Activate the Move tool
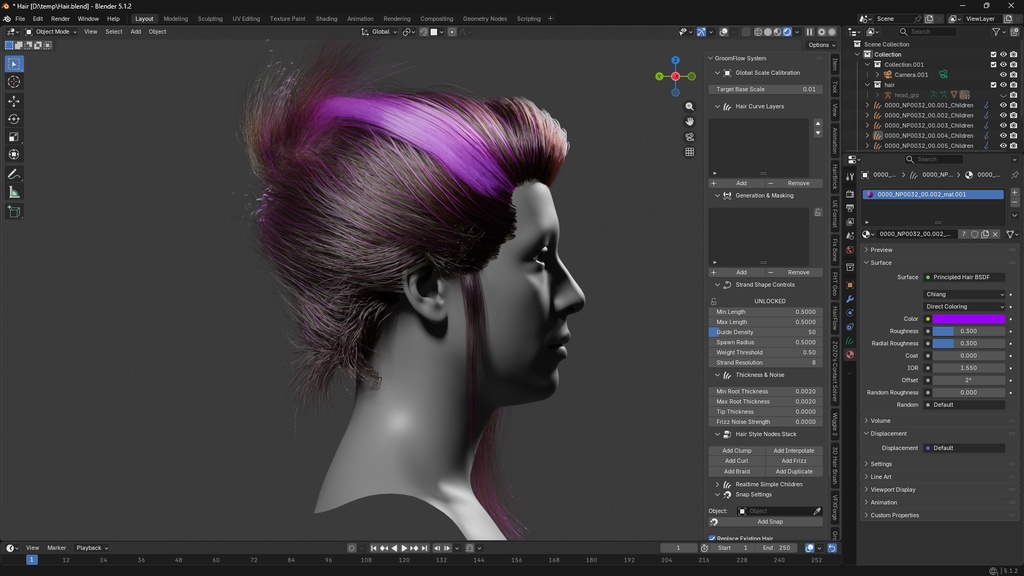This screenshot has height=576, width=1024. [x=14, y=101]
